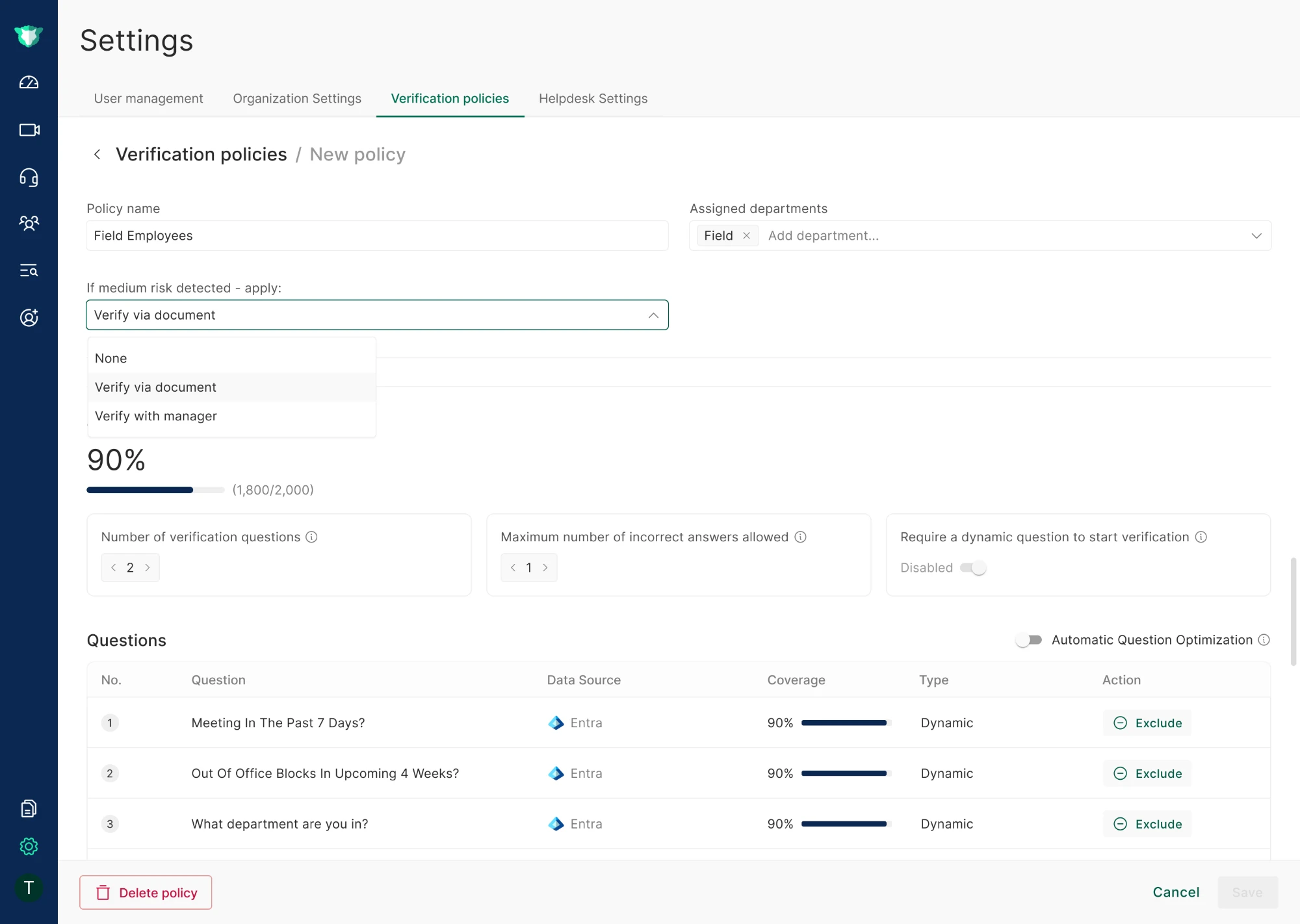Remove the Field department tag
Image resolution: width=1300 pixels, height=924 pixels.
[746, 236]
